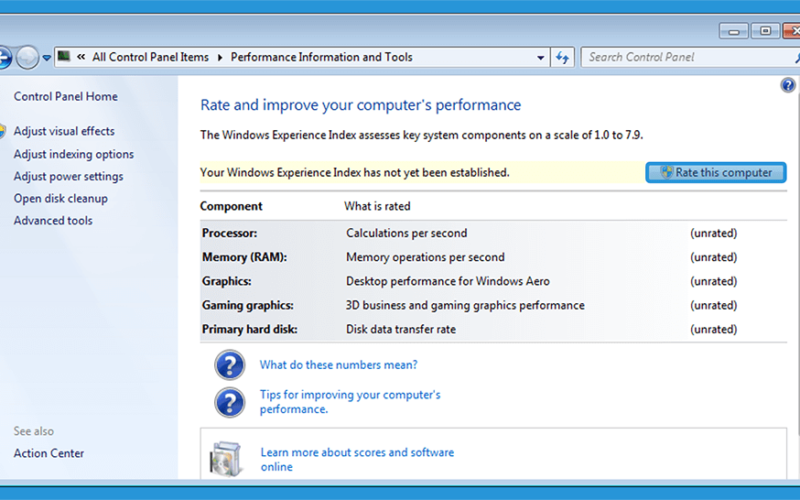Expand the breadcrumb arrow after All Control Panel Items
Screen dimensions: 800x500
[x=220, y=57]
